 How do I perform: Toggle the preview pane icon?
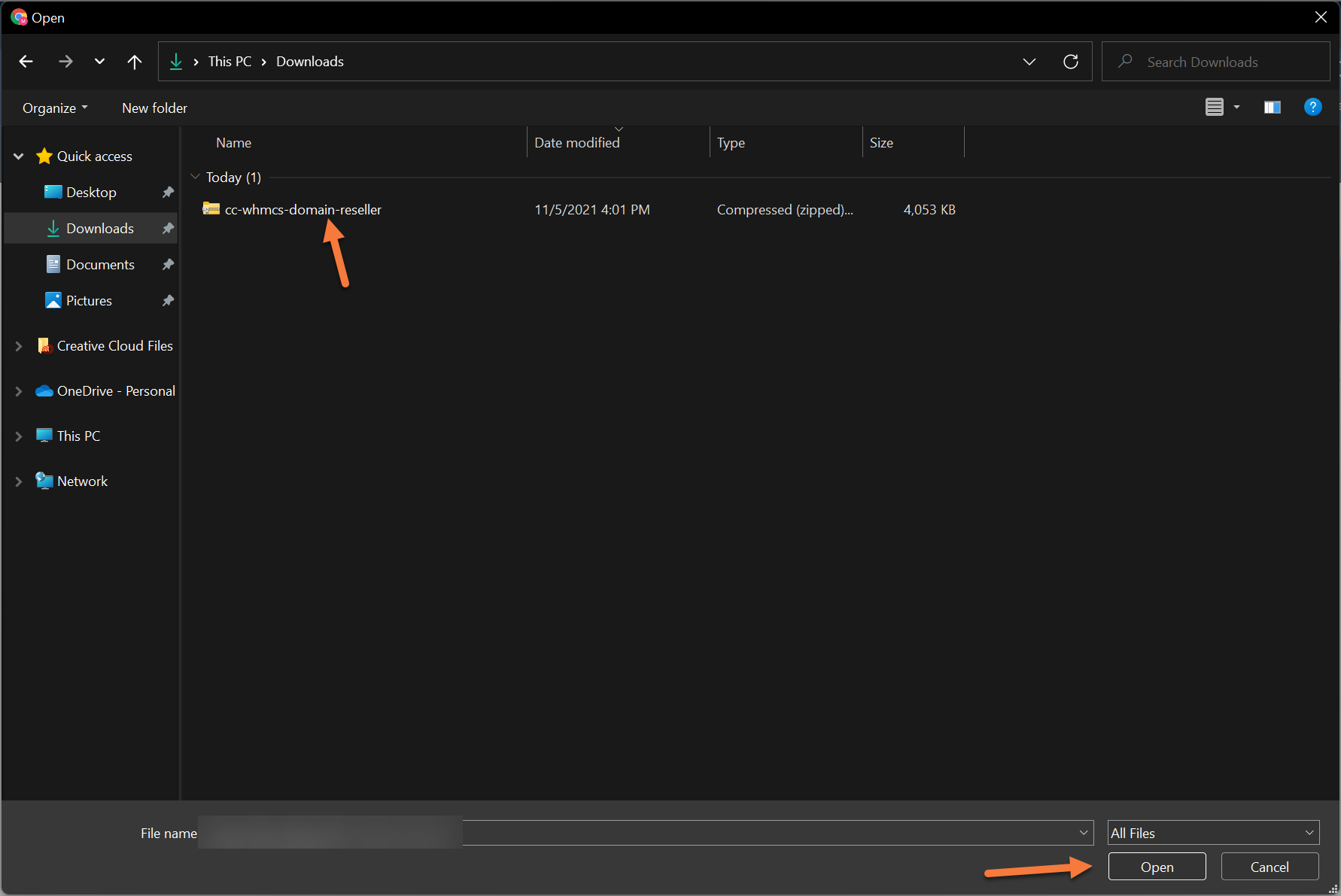pos(1272,108)
